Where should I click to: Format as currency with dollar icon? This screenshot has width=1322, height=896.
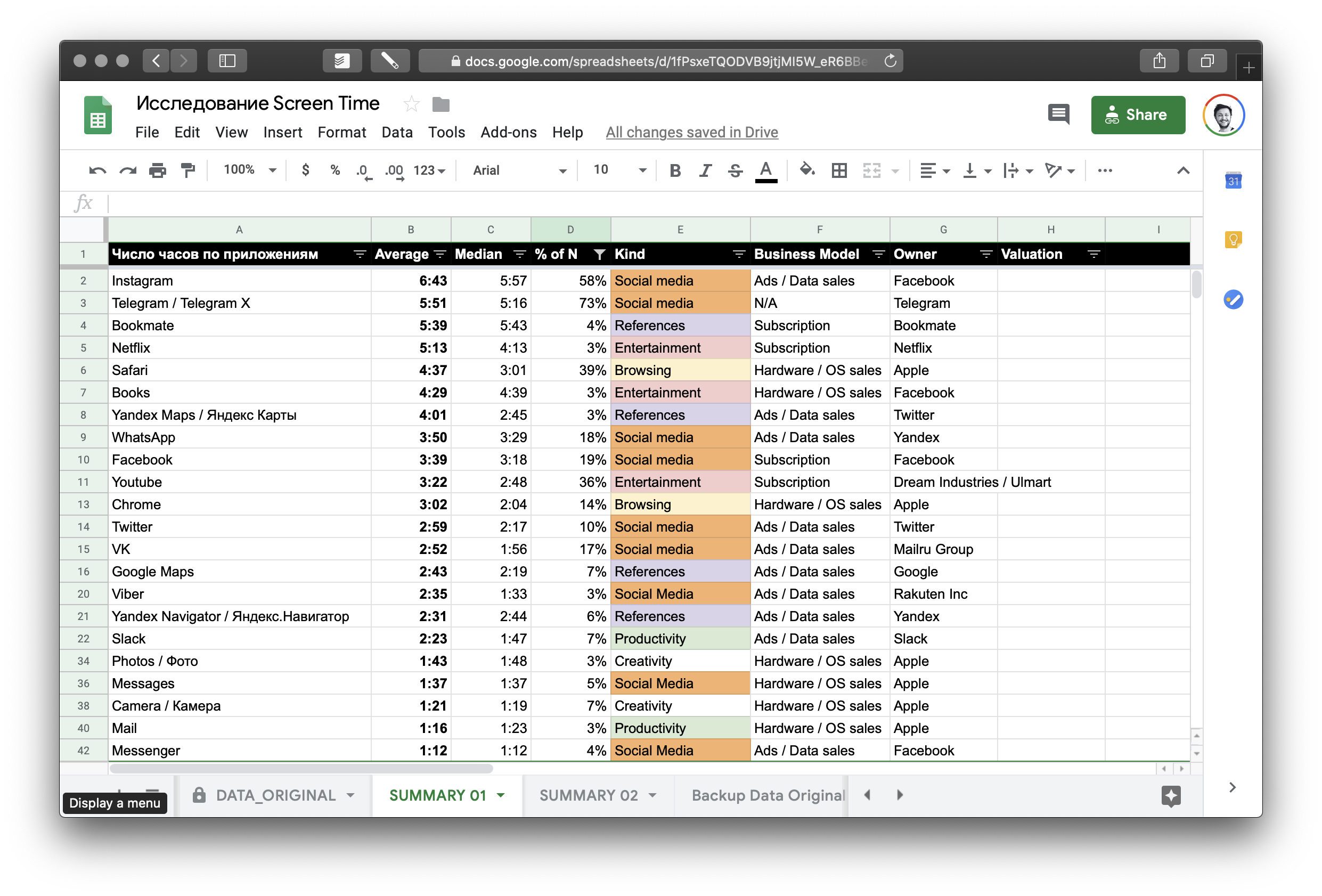(306, 170)
